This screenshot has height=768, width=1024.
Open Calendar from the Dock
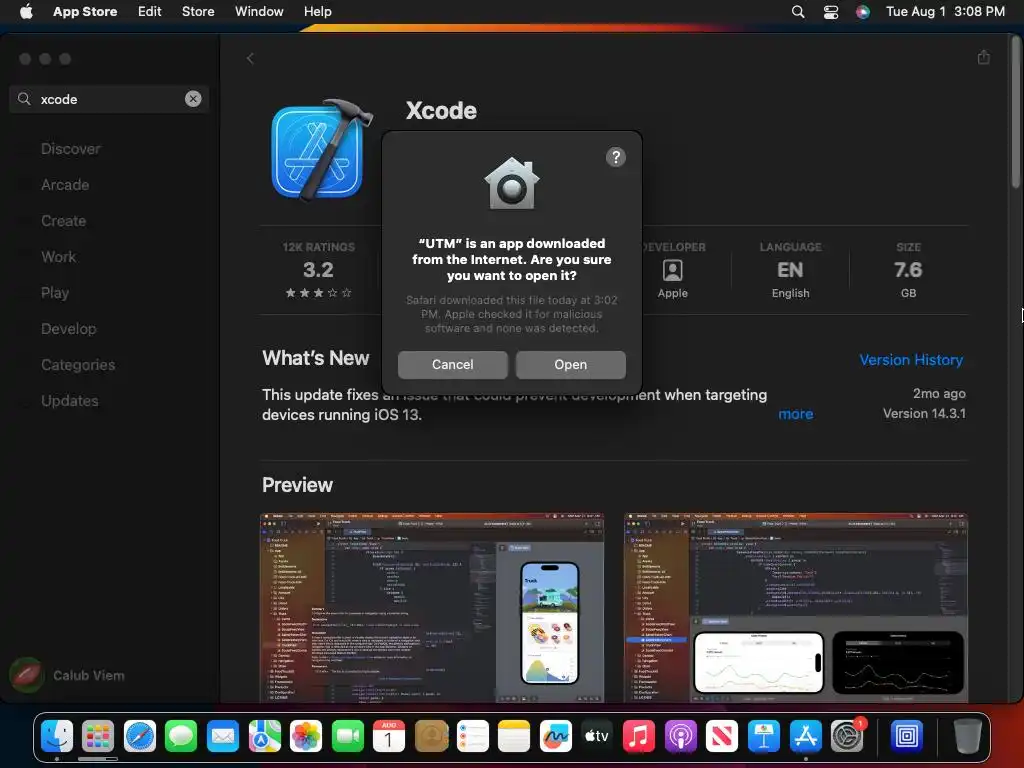point(389,736)
